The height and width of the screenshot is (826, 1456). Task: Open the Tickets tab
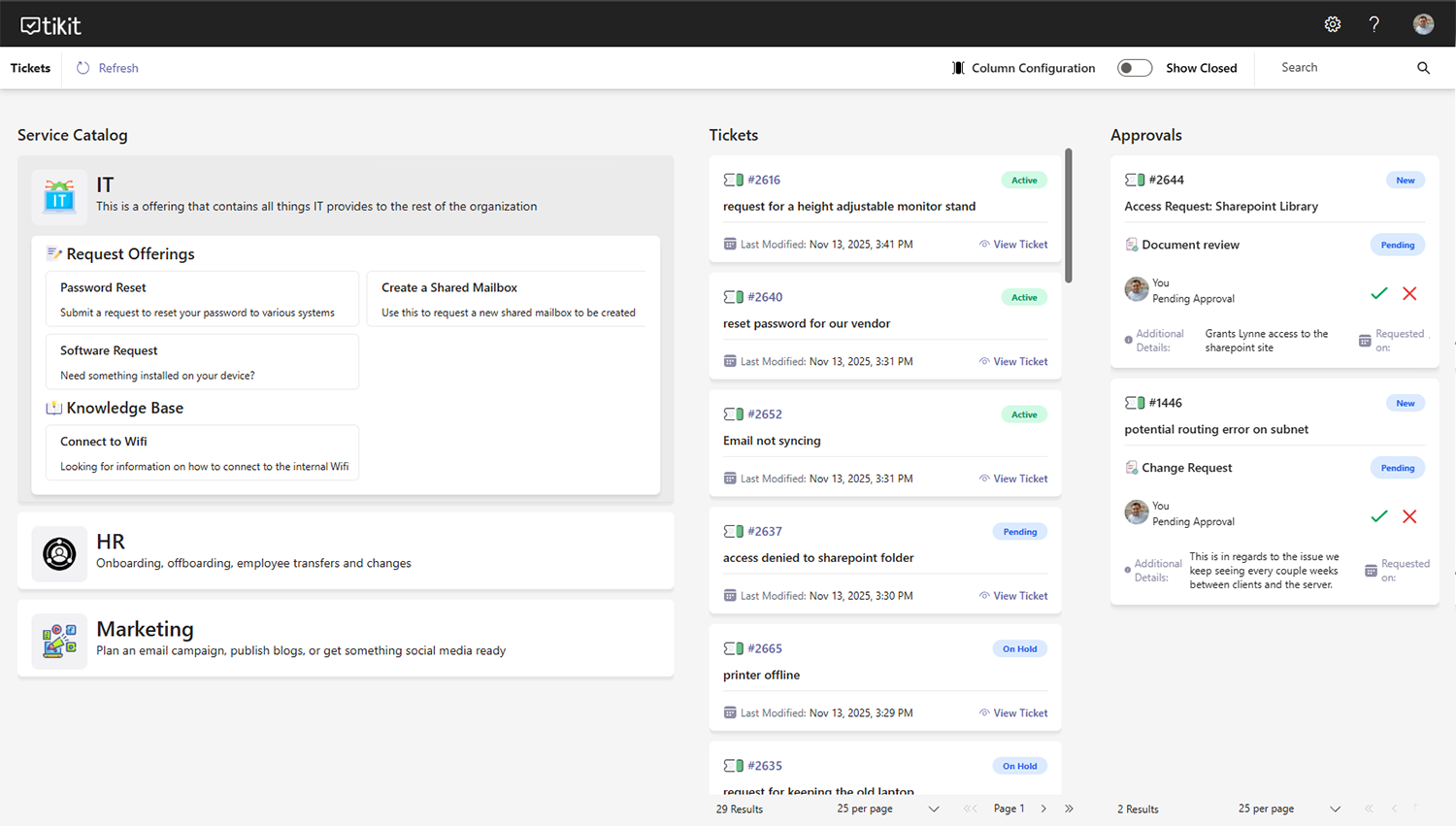coord(30,68)
